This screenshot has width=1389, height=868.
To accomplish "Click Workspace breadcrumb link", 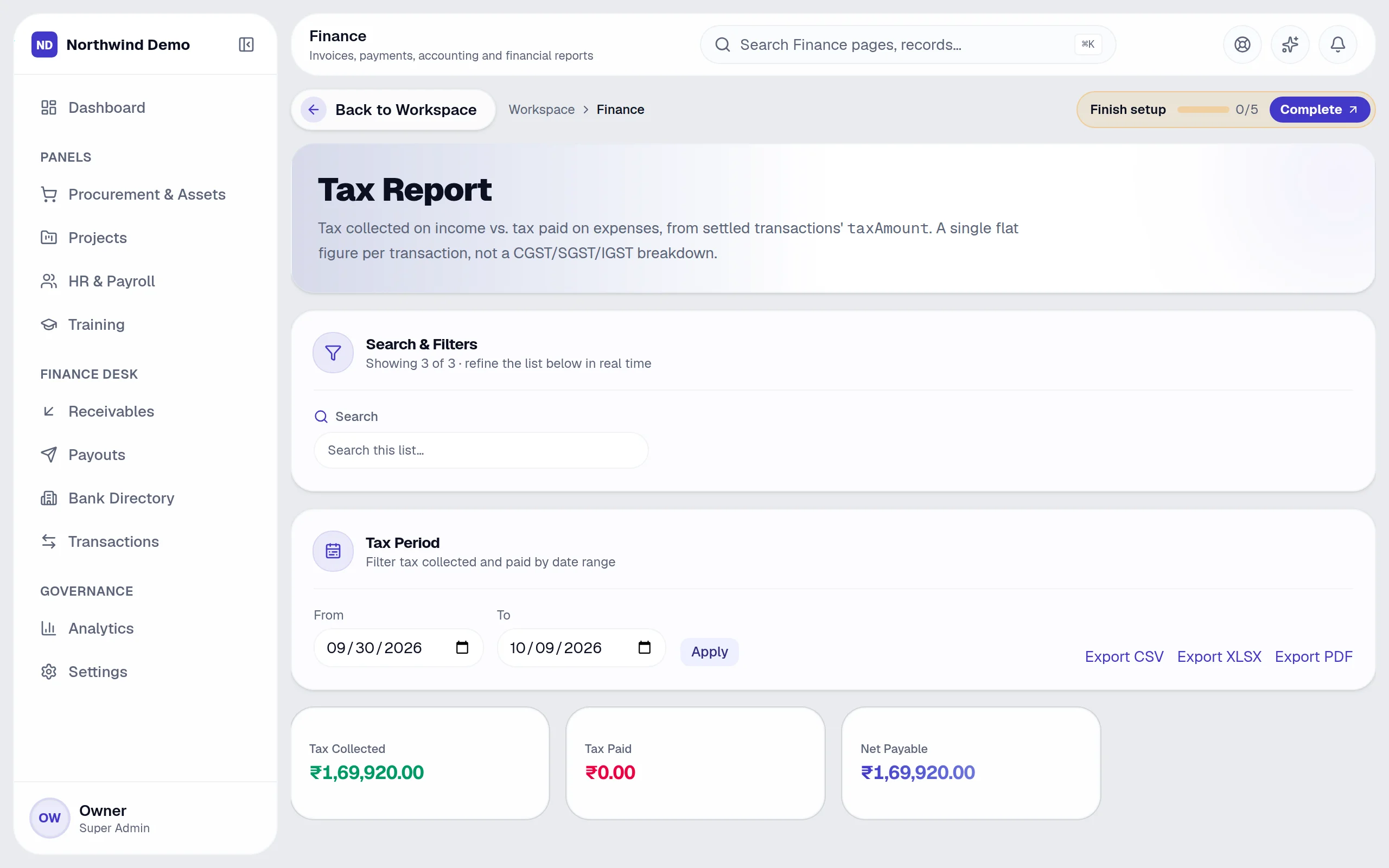I will coord(541,110).
